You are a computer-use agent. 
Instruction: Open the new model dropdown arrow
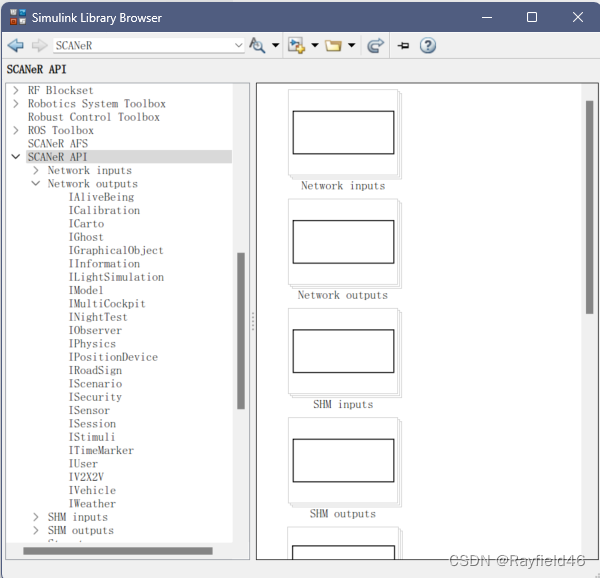315,46
